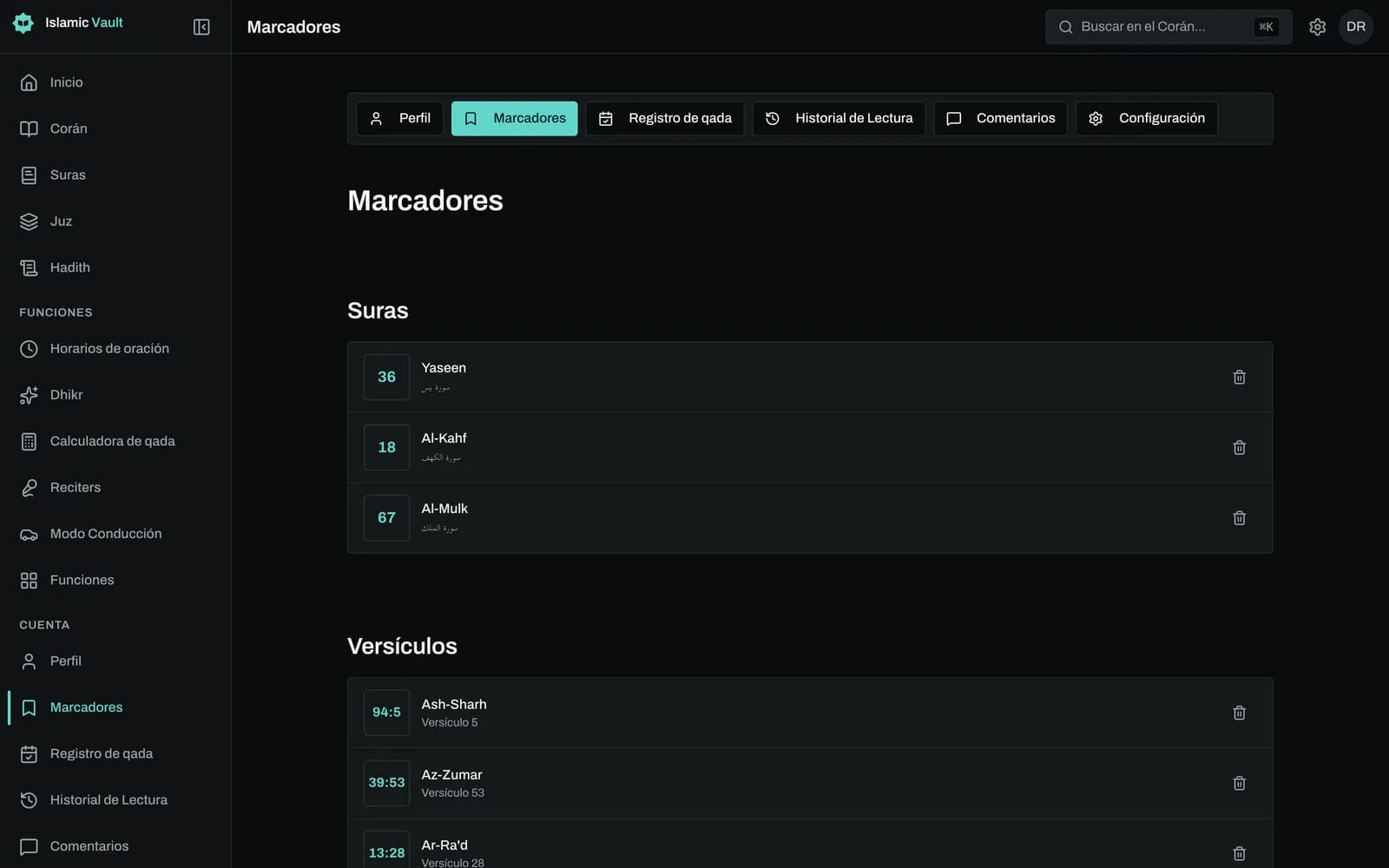1389x868 pixels.
Task: Open Suras in the sidebar
Action: pyautogui.click(x=115, y=175)
